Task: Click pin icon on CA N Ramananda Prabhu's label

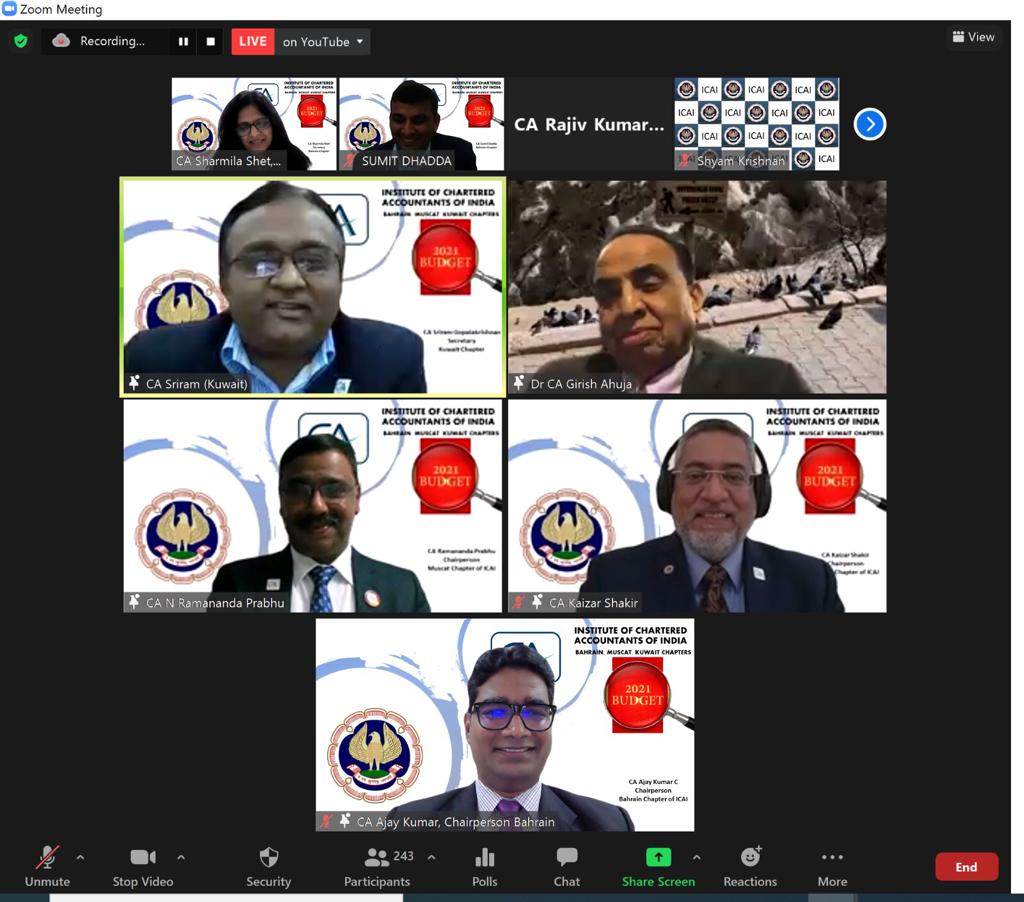Action: (134, 602)
